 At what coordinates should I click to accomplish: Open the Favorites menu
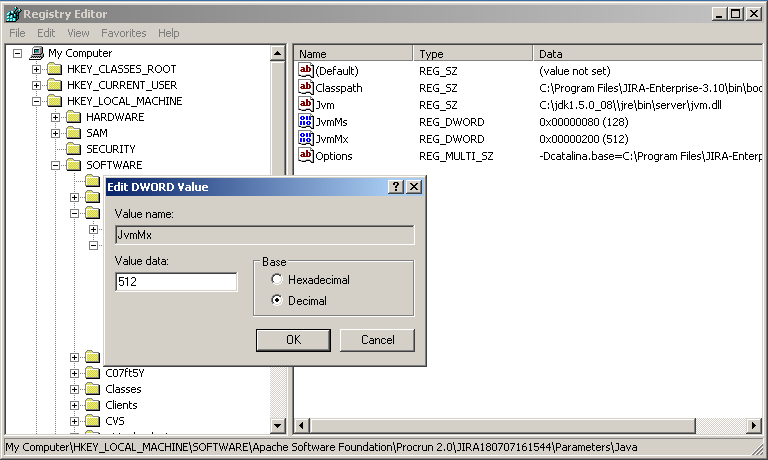123,33
